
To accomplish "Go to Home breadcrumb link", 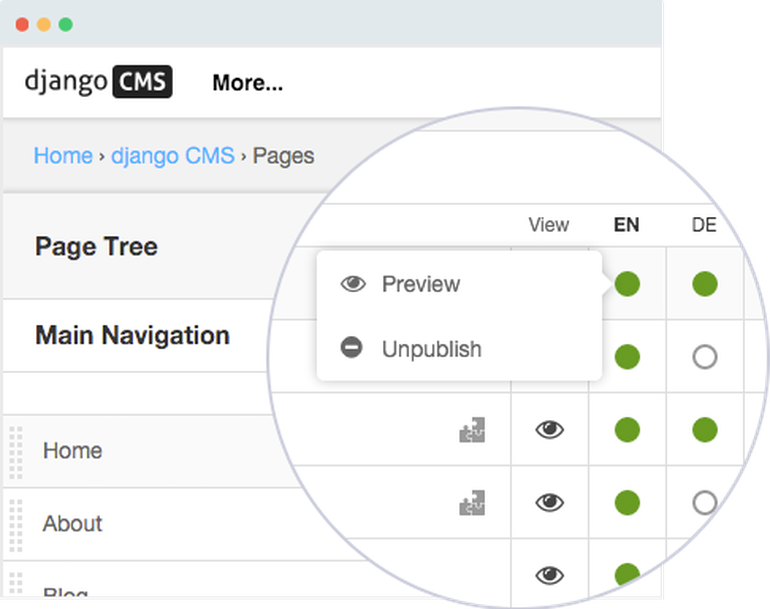I will (x=63, y=156).
